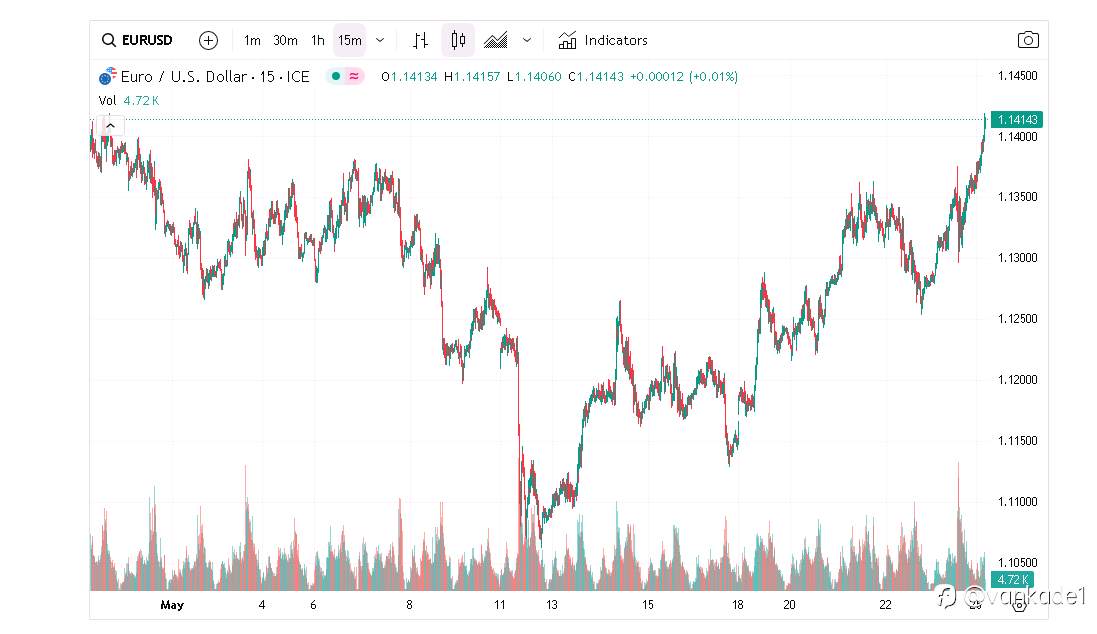This screenshot has height=634, width=1097.
Task: Select the area chart style icon
Action: coord(496,41)
